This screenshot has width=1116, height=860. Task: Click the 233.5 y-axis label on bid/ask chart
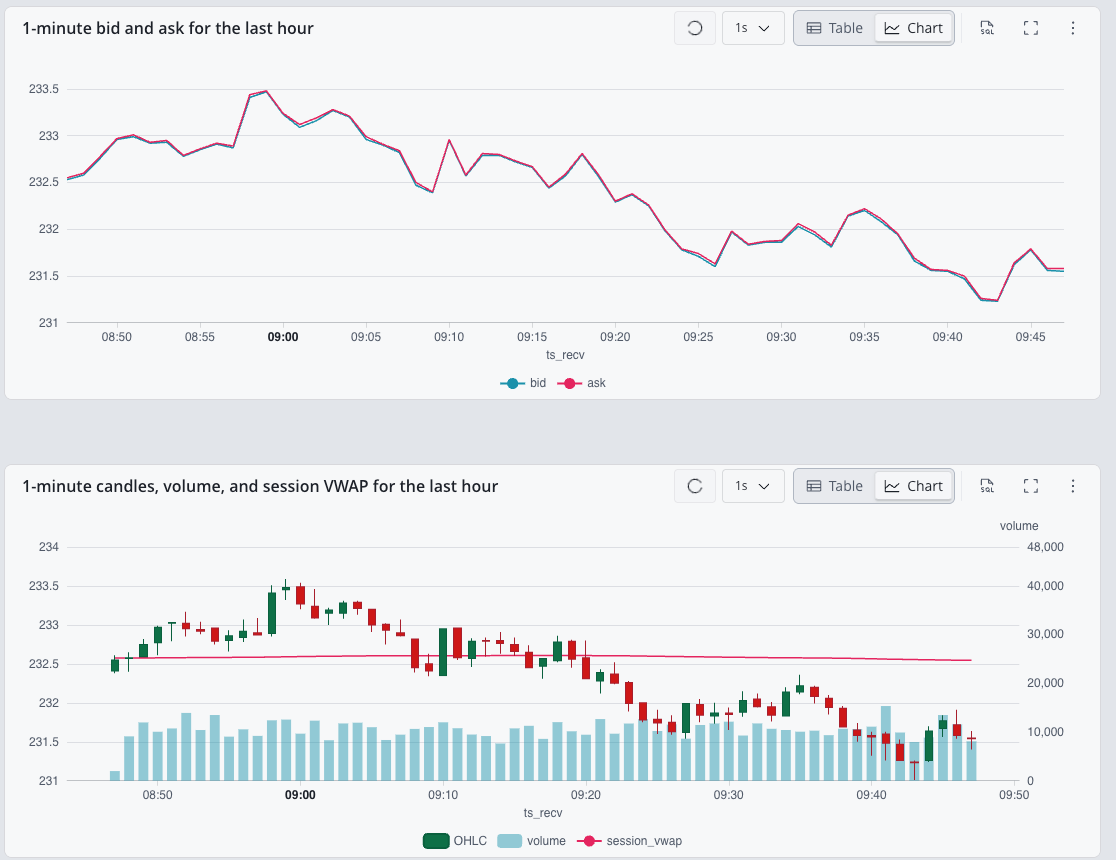(44, 89)
